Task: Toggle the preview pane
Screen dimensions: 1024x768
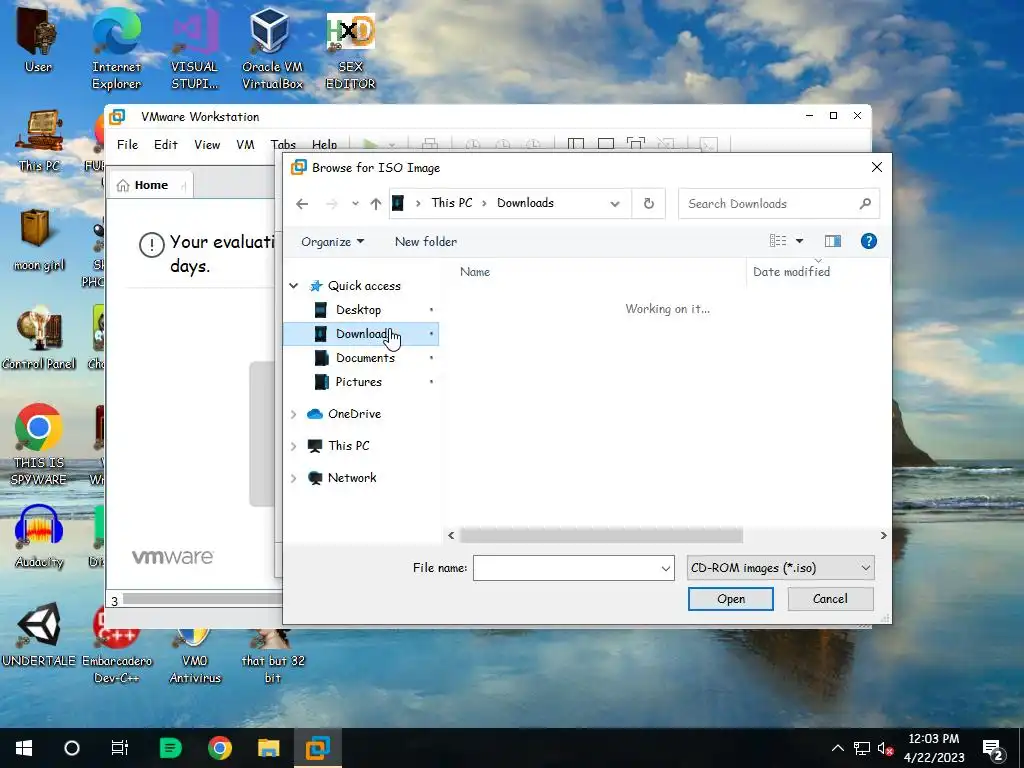Action: pos(833,241)
